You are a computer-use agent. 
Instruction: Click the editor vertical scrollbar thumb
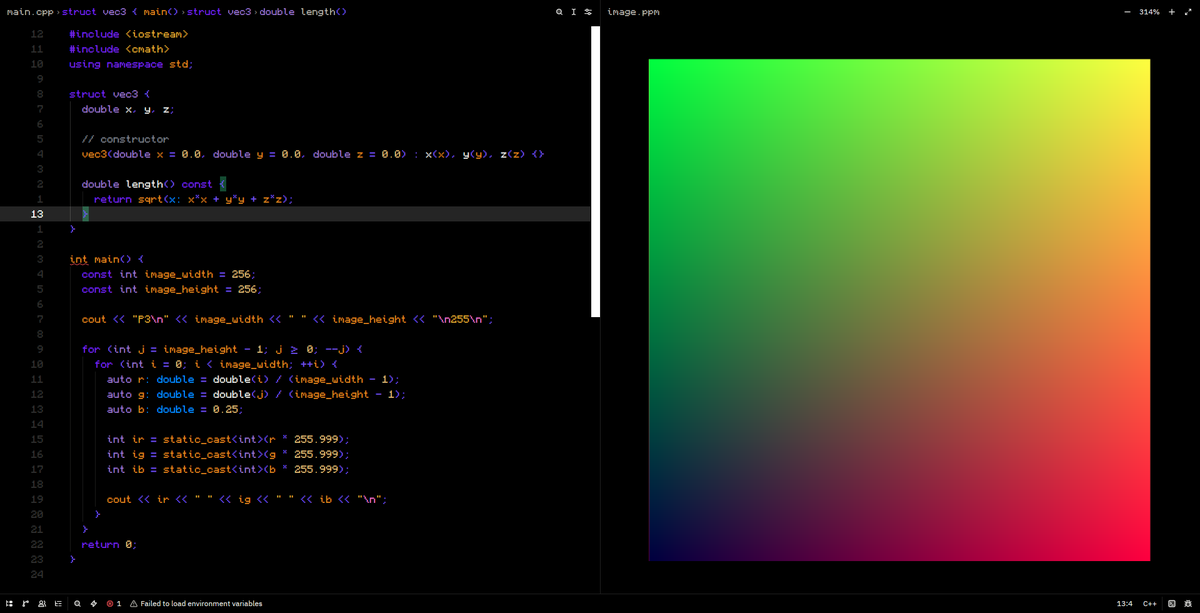tap(595, 171)
